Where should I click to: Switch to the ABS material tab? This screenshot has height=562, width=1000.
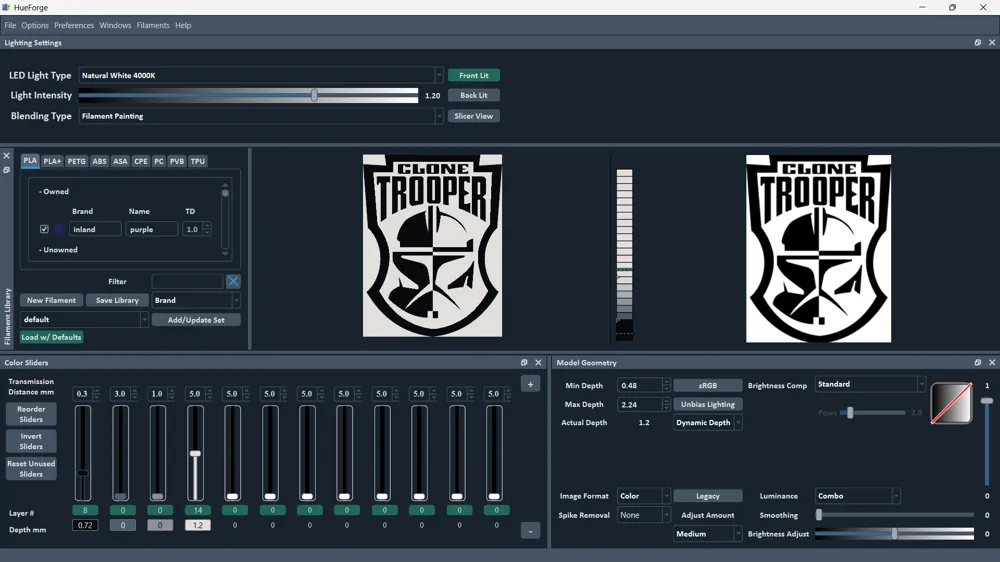[99, 161]
